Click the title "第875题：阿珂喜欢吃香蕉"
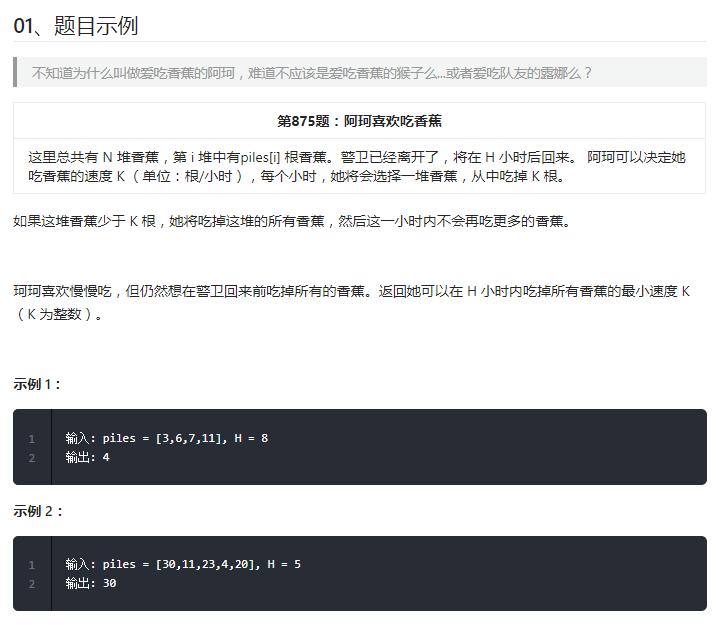This screenshot has width=716, height=625. coord(359,121)
